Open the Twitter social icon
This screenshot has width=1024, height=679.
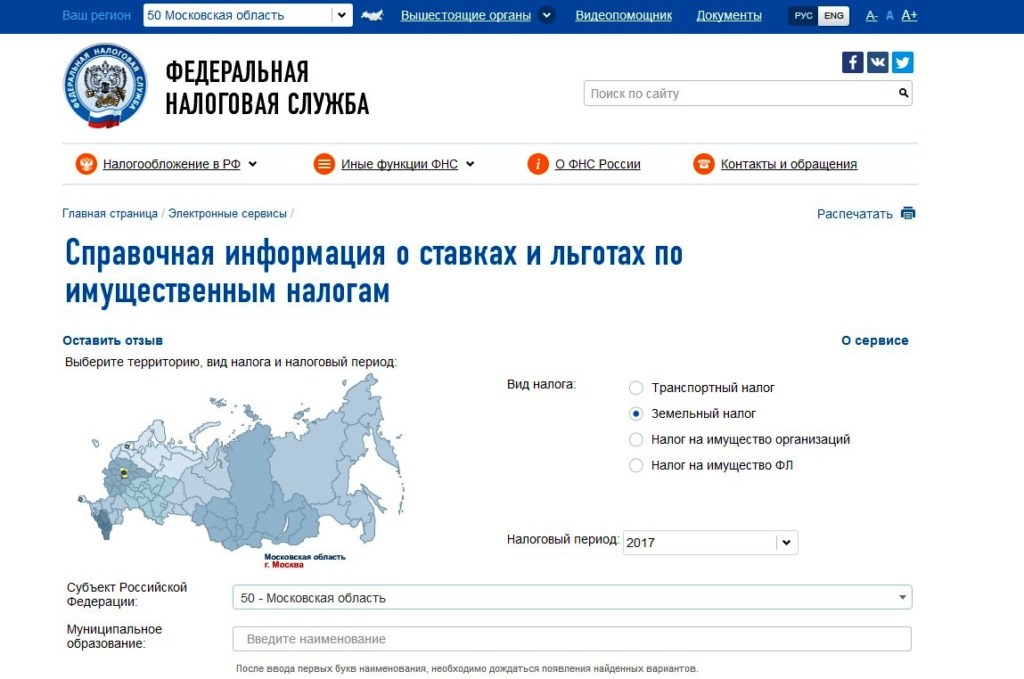(902, 62)
